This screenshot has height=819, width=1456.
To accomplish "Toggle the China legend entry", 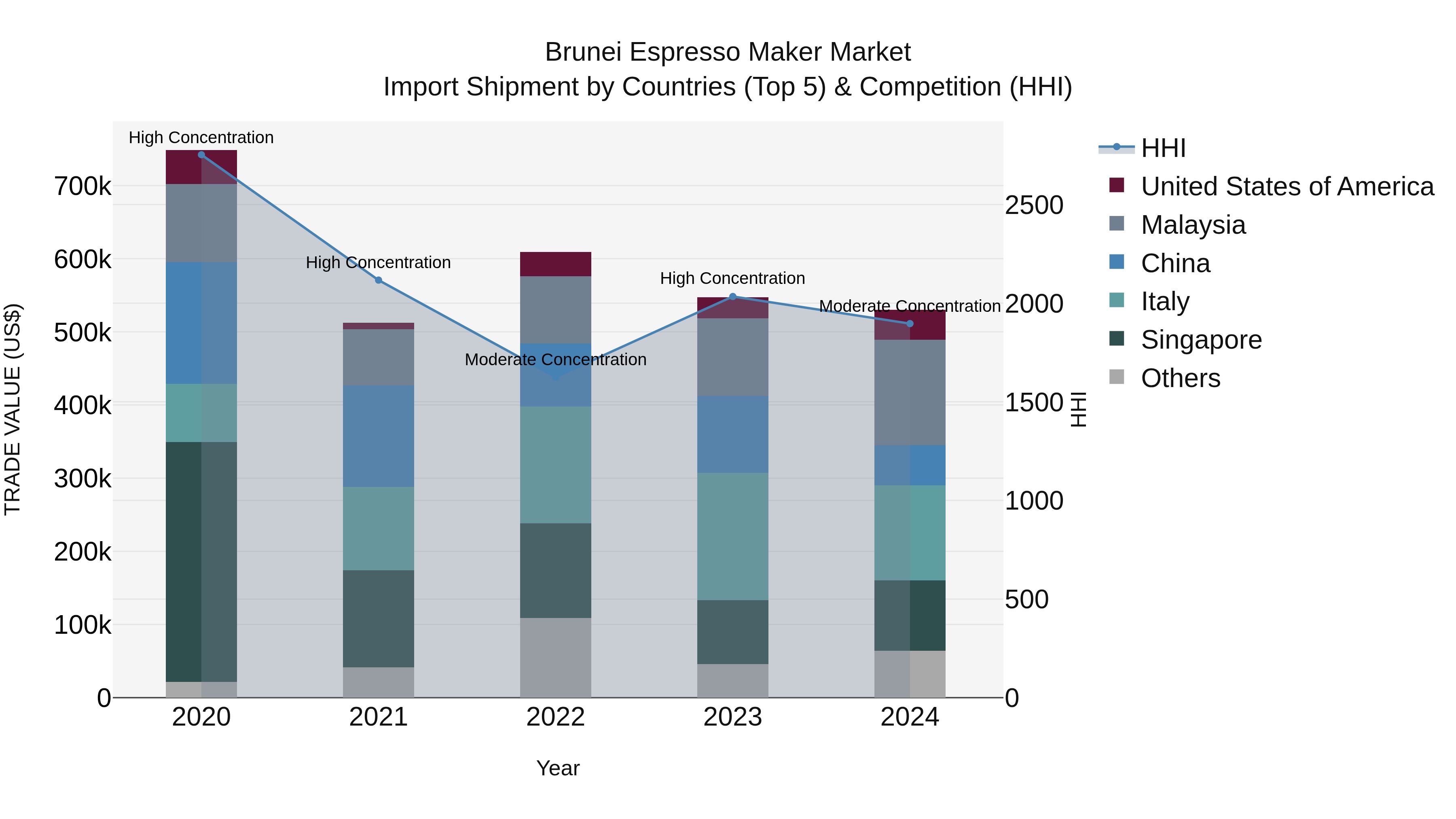I will (1160, 263).
